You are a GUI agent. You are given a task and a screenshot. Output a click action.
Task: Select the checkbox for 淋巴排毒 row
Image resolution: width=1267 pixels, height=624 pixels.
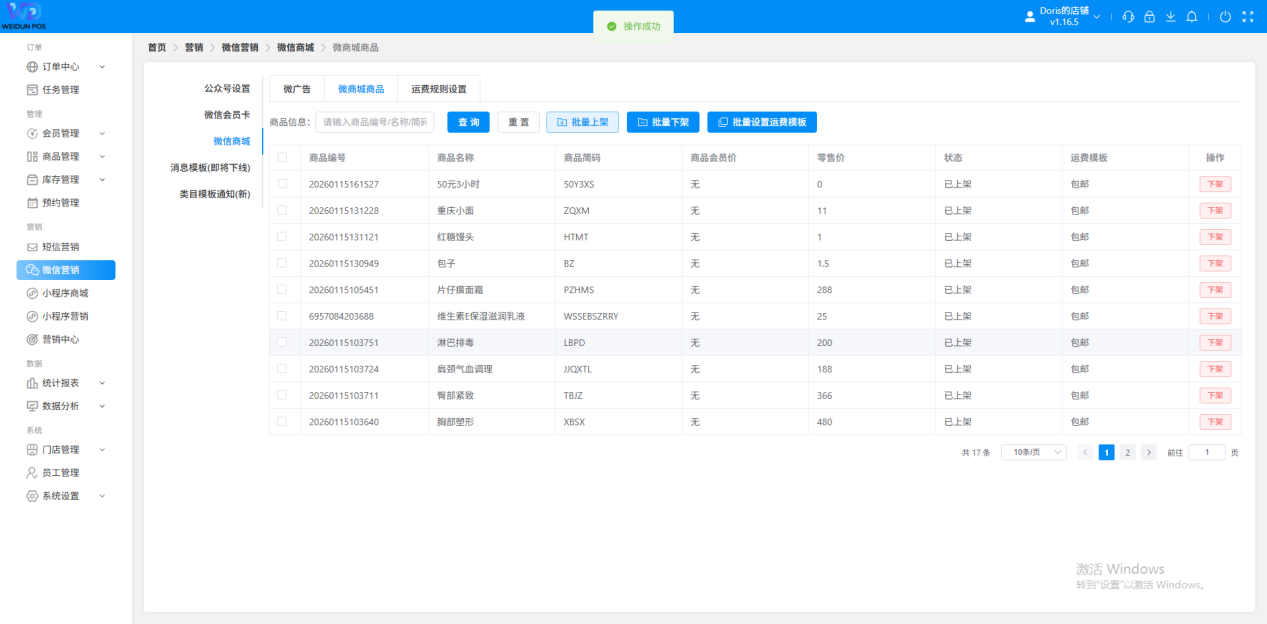282,342
